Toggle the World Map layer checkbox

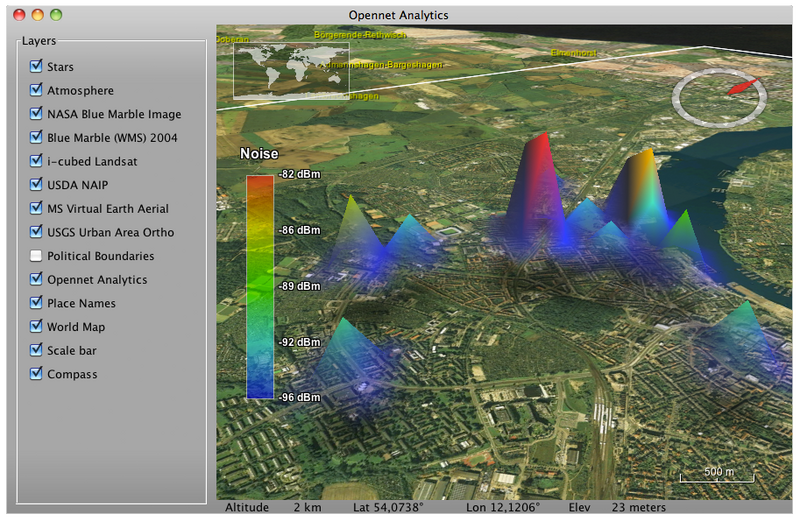[x=36, y=326]
